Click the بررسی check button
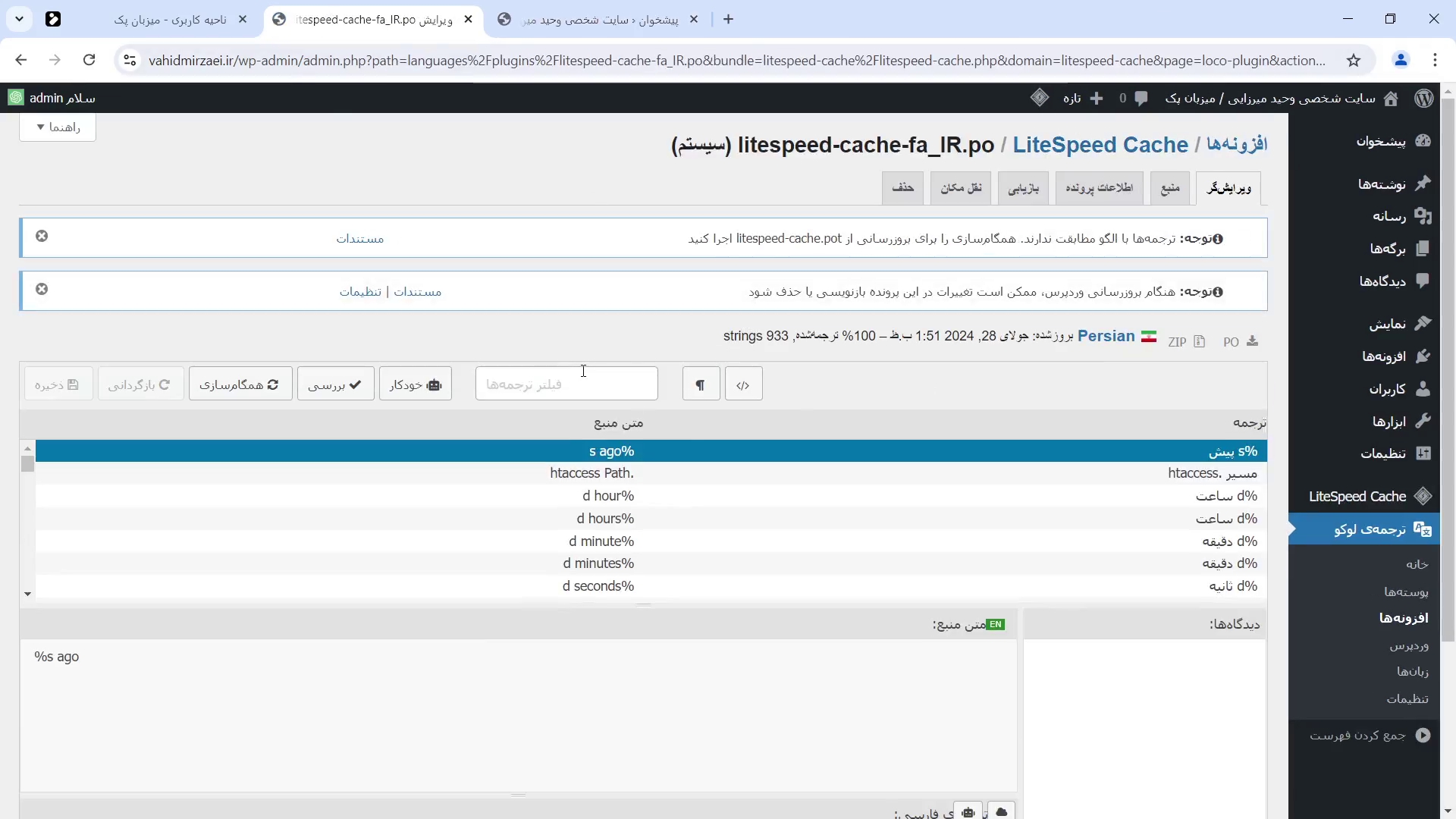This screenshot has width=1456, height=819. coord(336,384)
